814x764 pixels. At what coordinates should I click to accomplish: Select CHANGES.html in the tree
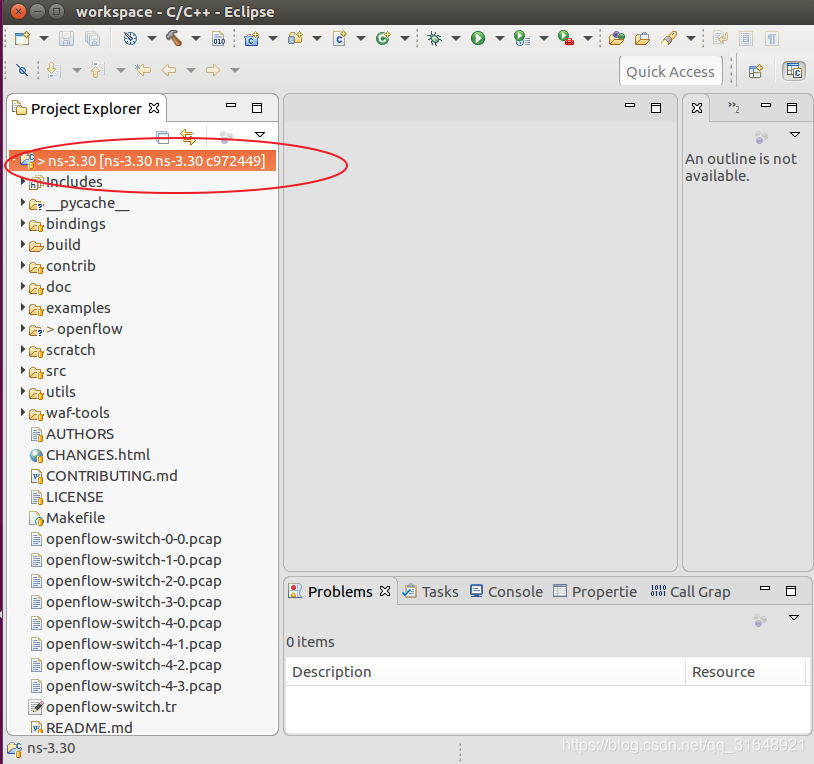click(x=90, y=455)
